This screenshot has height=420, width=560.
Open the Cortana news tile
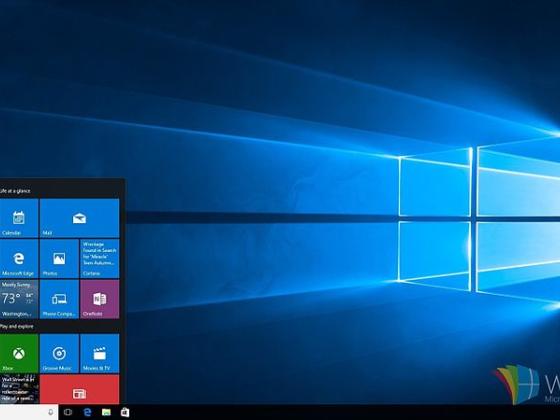[100, 259]
